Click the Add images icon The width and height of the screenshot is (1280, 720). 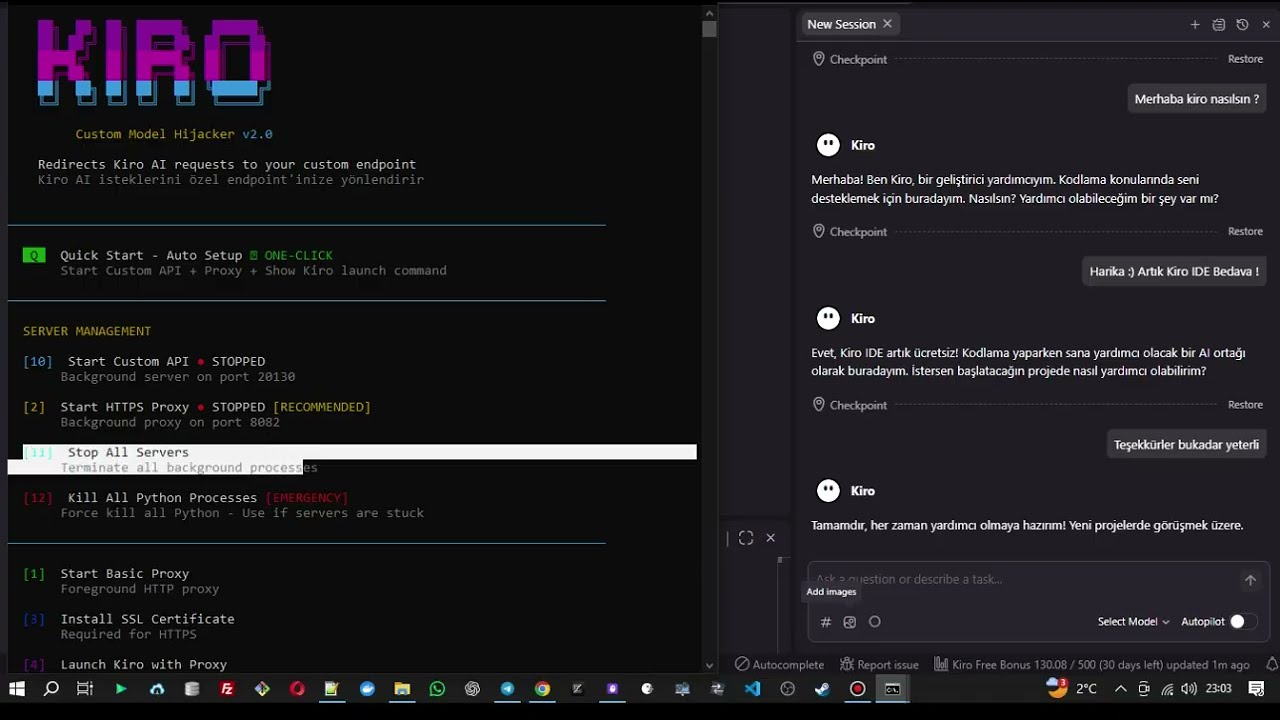[x=850, y=622]
